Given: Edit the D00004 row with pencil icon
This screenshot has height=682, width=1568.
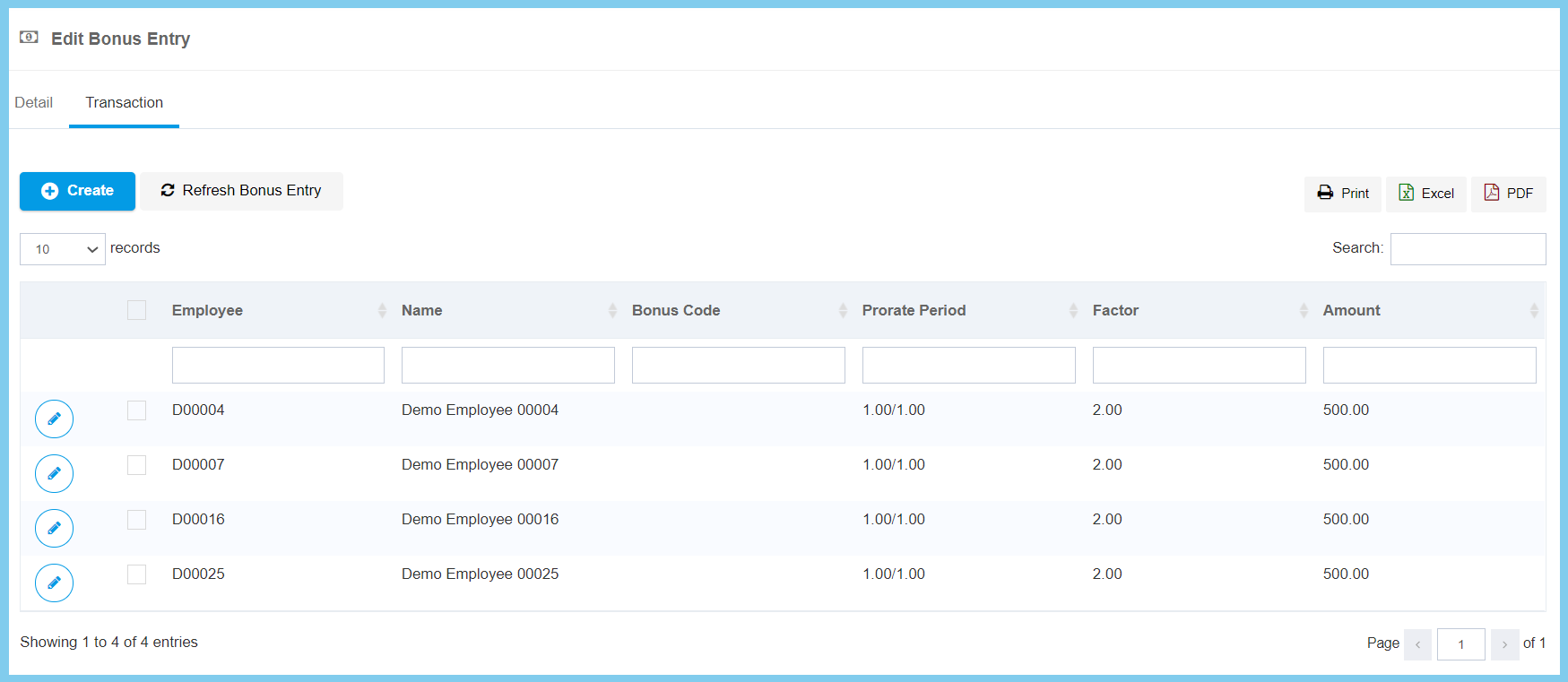Looking at the screenshot, I should 54,419.
